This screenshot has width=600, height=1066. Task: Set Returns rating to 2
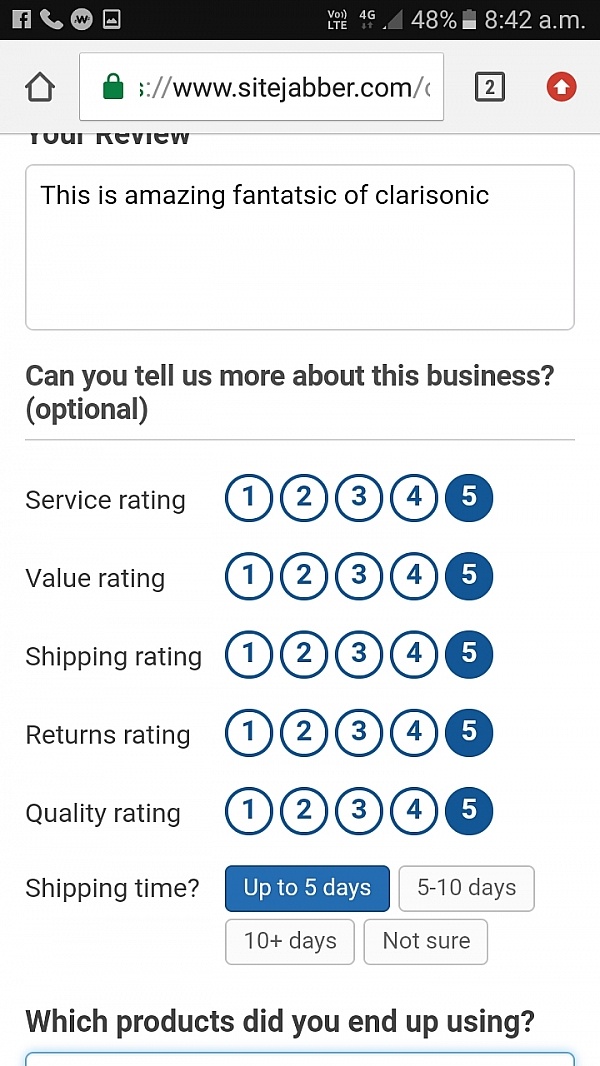coord(304,732)
